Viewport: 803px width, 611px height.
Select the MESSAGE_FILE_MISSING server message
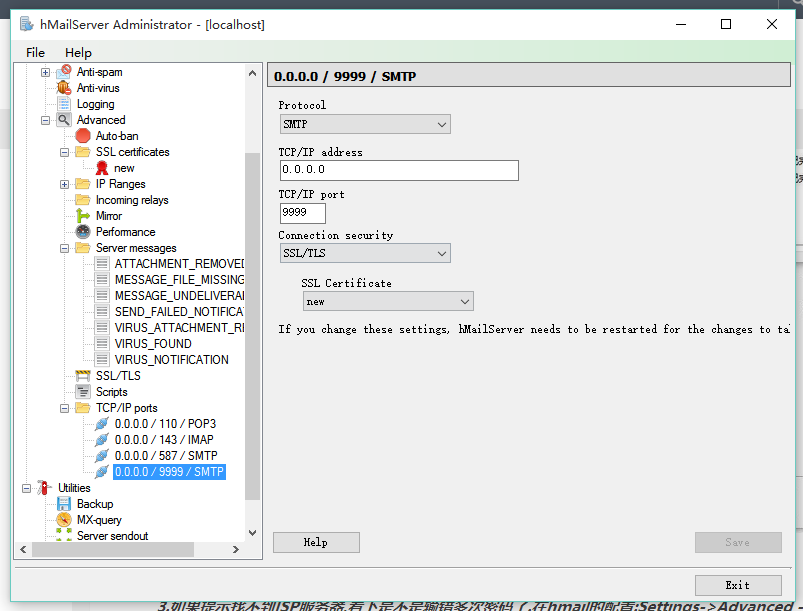[179, 280]
